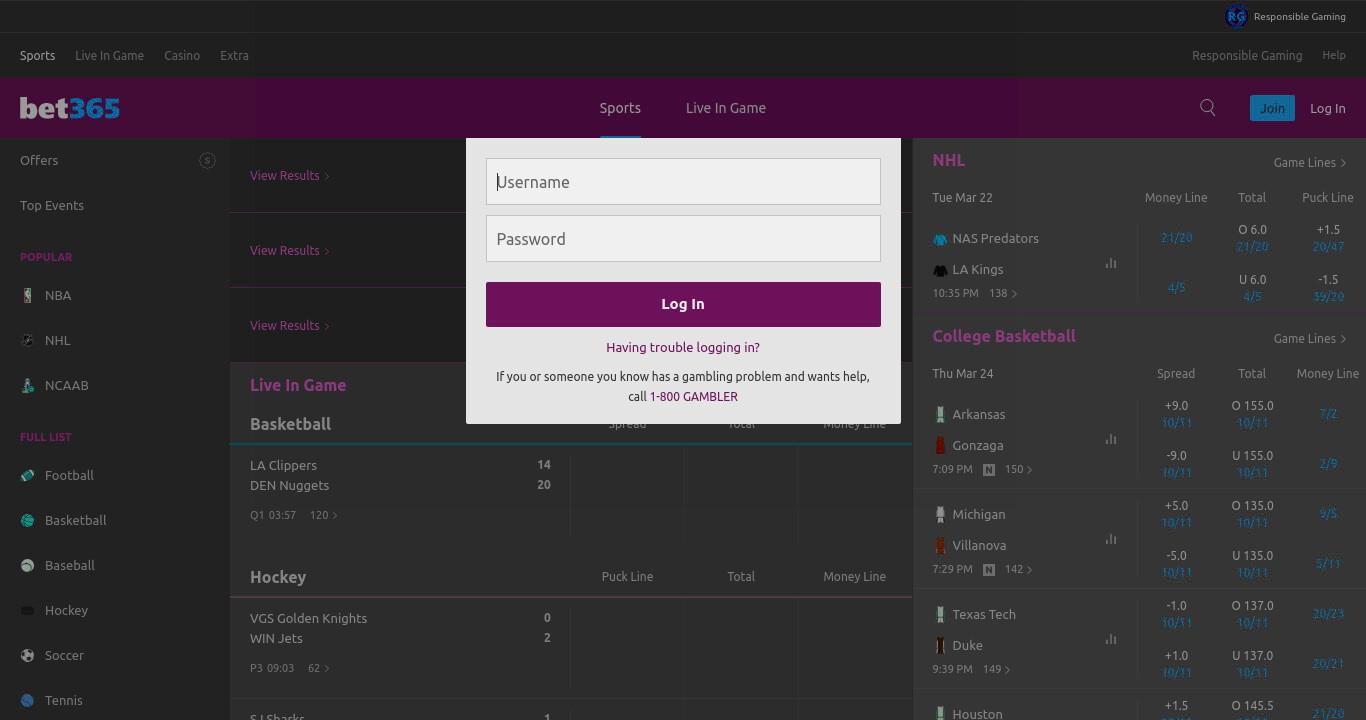The image size is (1366, 720).
Task: Select Texas Tech -1.0 spread
Action: (1176, 614)
